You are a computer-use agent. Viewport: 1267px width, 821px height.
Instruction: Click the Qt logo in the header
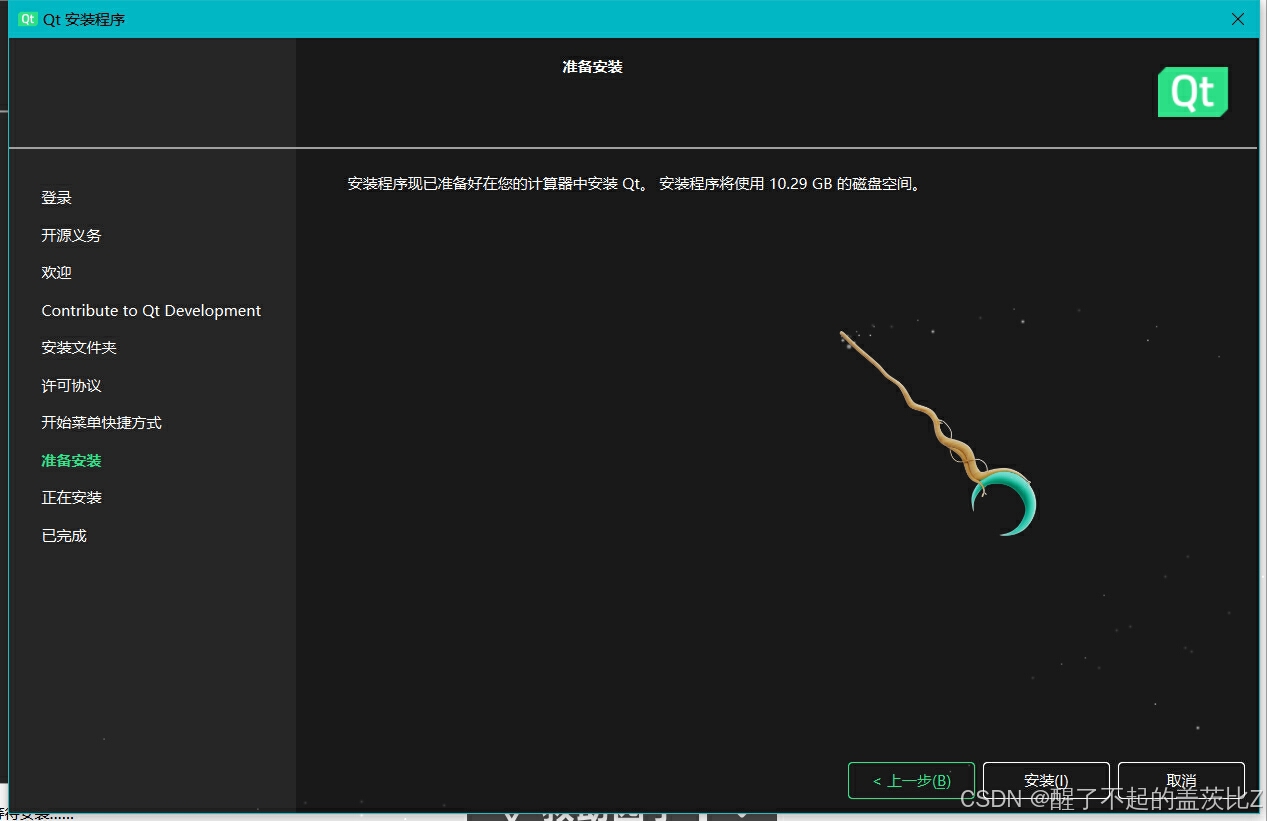click(x=1192, y=92)
